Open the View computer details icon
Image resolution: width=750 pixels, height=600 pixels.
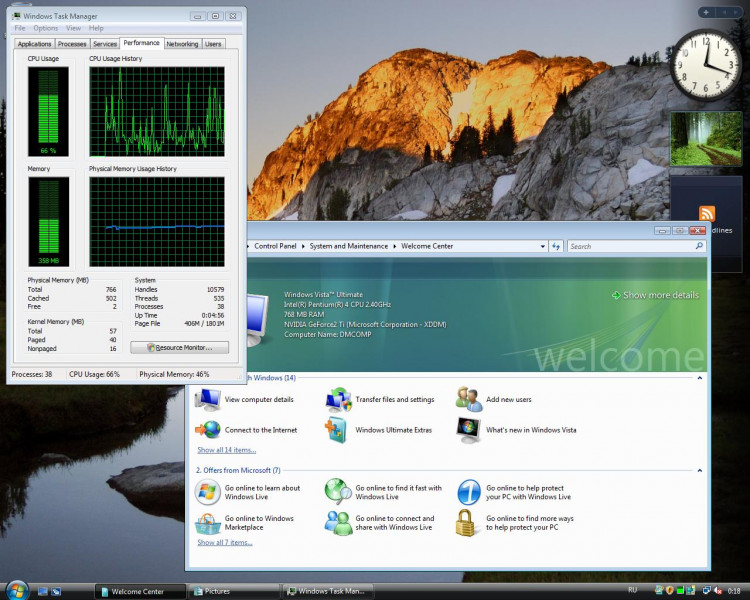pyautogui.click(x=208, y=400)
